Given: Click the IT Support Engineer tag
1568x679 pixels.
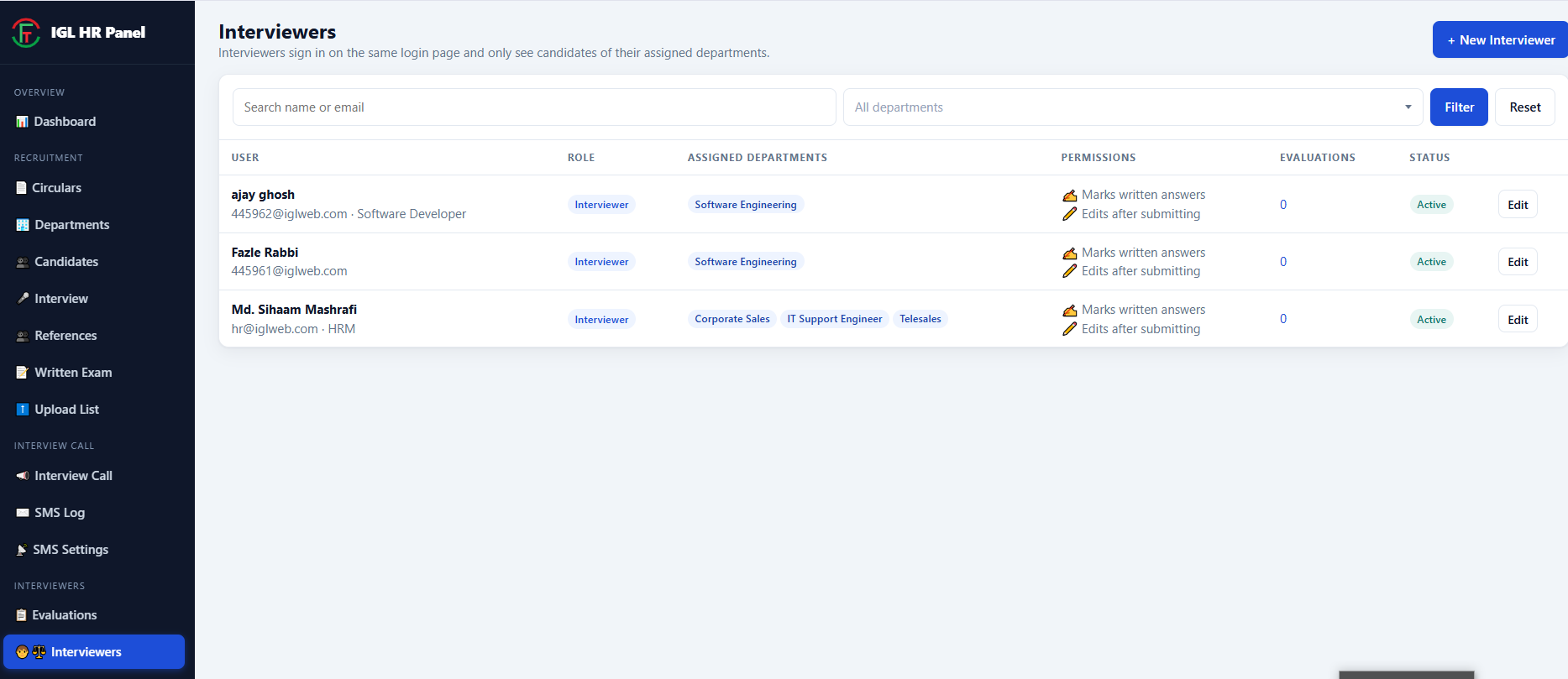Looking at the screenshot, I should pos(835,319).
